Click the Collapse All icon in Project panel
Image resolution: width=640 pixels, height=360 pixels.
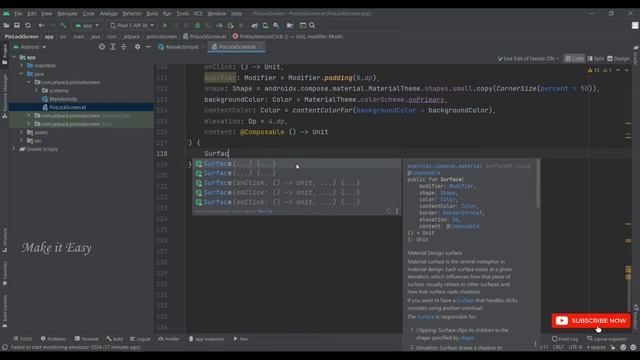[124, 47]
